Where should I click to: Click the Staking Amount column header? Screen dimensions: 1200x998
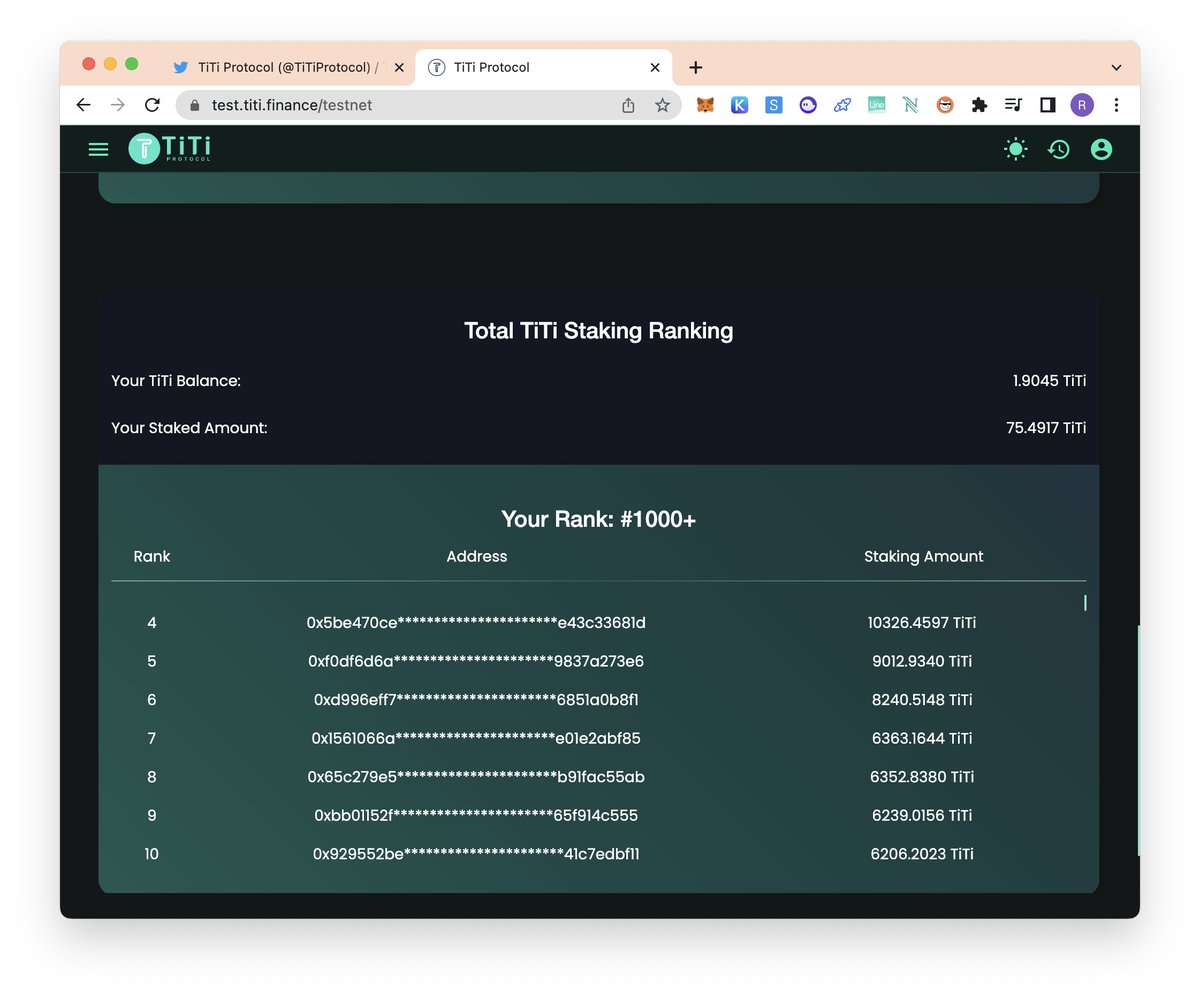[924, 556]
